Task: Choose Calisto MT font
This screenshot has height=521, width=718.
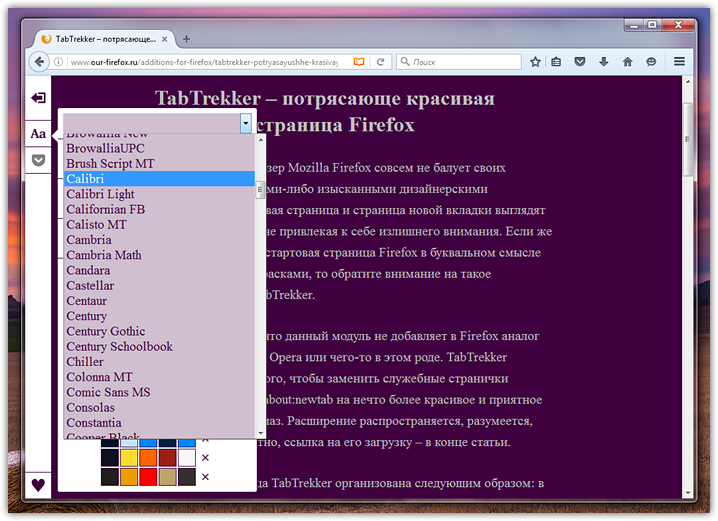Action: coord(159,224)
